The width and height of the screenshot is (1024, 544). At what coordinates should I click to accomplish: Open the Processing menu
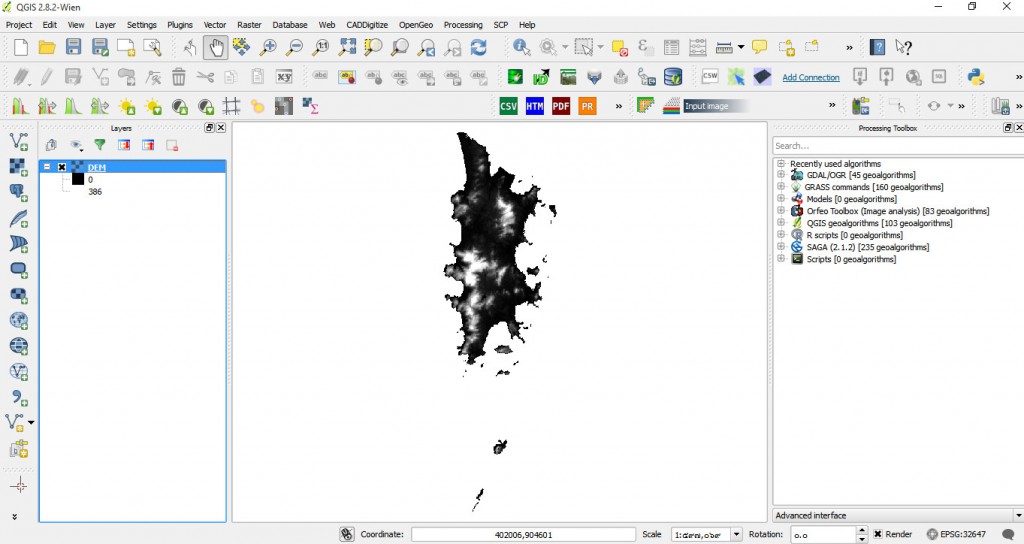tap(463, 24)
